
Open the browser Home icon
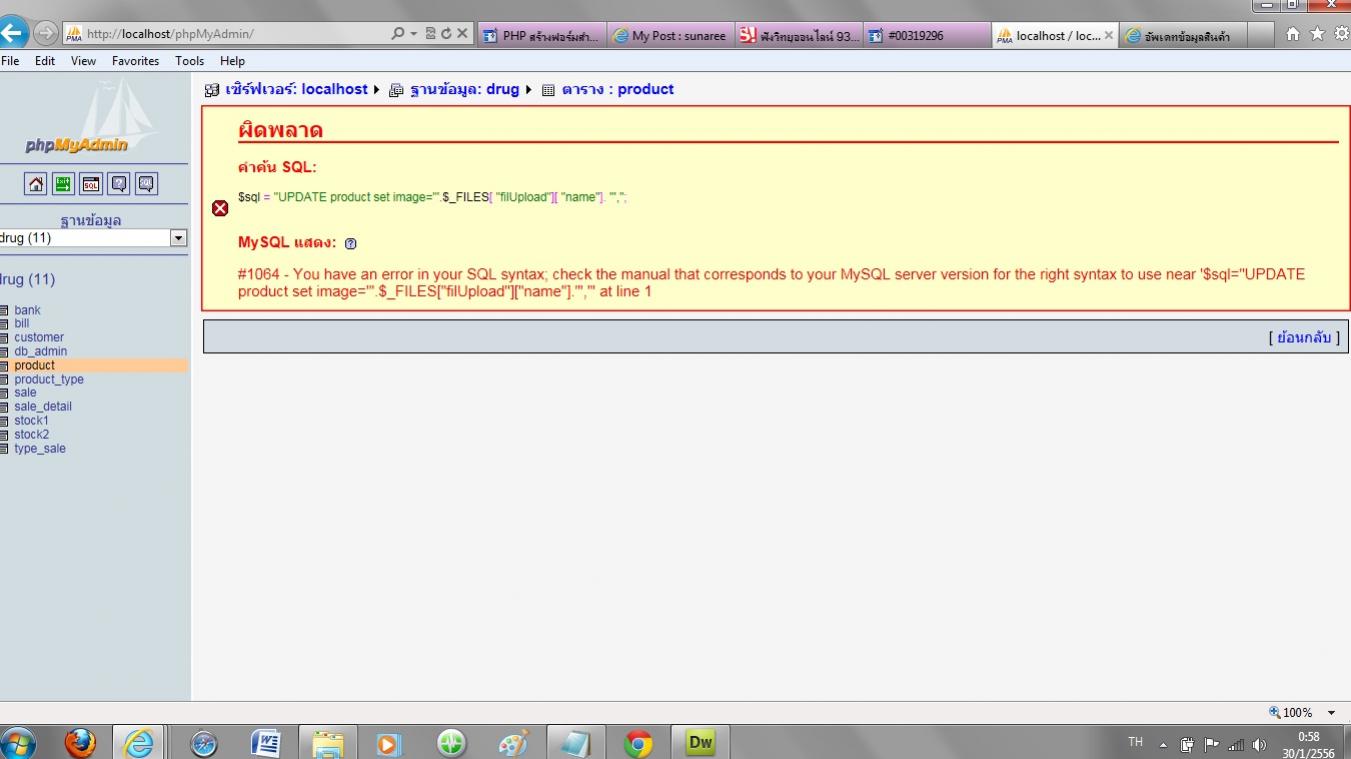coord(1293,34)
